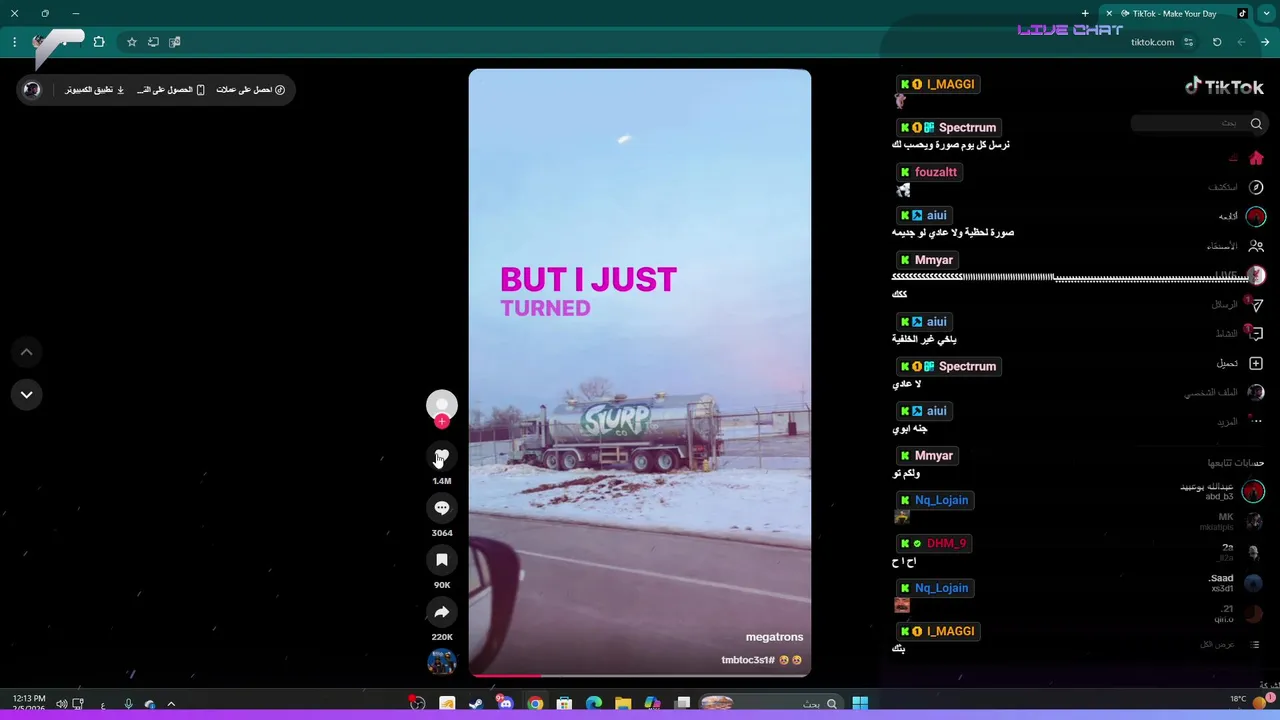Select the 'TikTok - Make Your Day' tab
The height and width of the screenshot is (720, 1280).
click(1174, 14)
